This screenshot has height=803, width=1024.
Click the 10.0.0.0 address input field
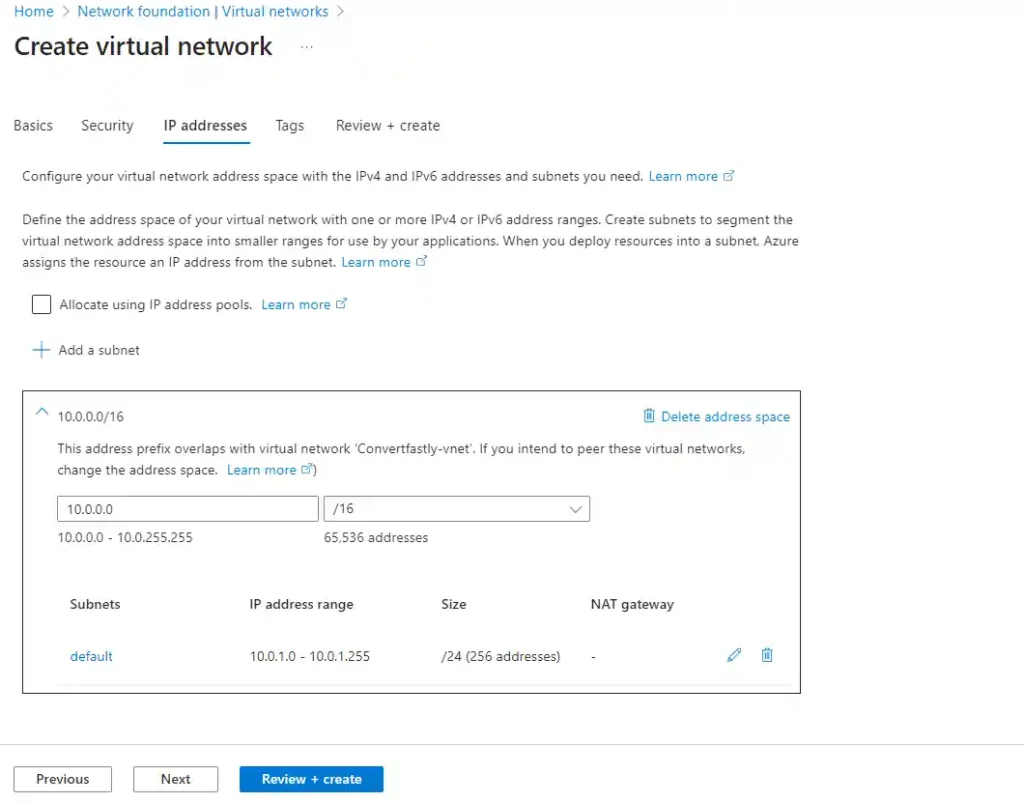(188, 509)
